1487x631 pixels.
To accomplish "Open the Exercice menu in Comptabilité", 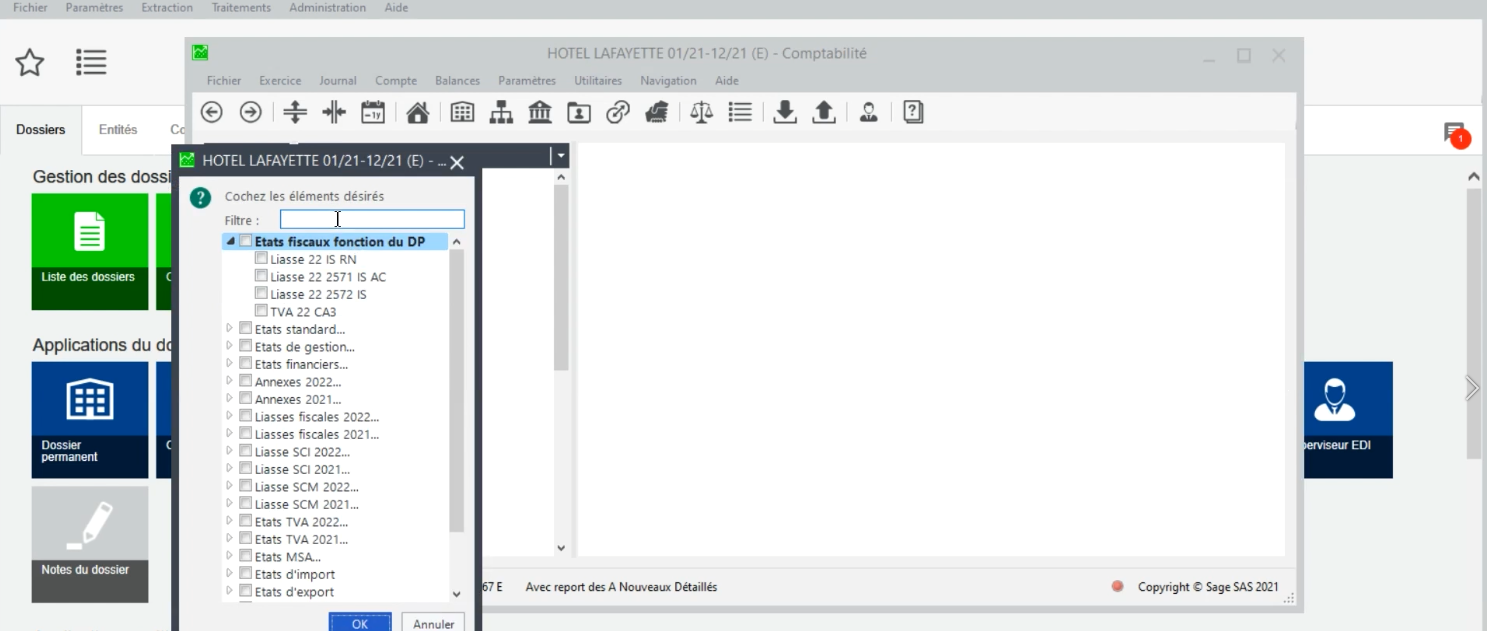I will click(280, 81).
